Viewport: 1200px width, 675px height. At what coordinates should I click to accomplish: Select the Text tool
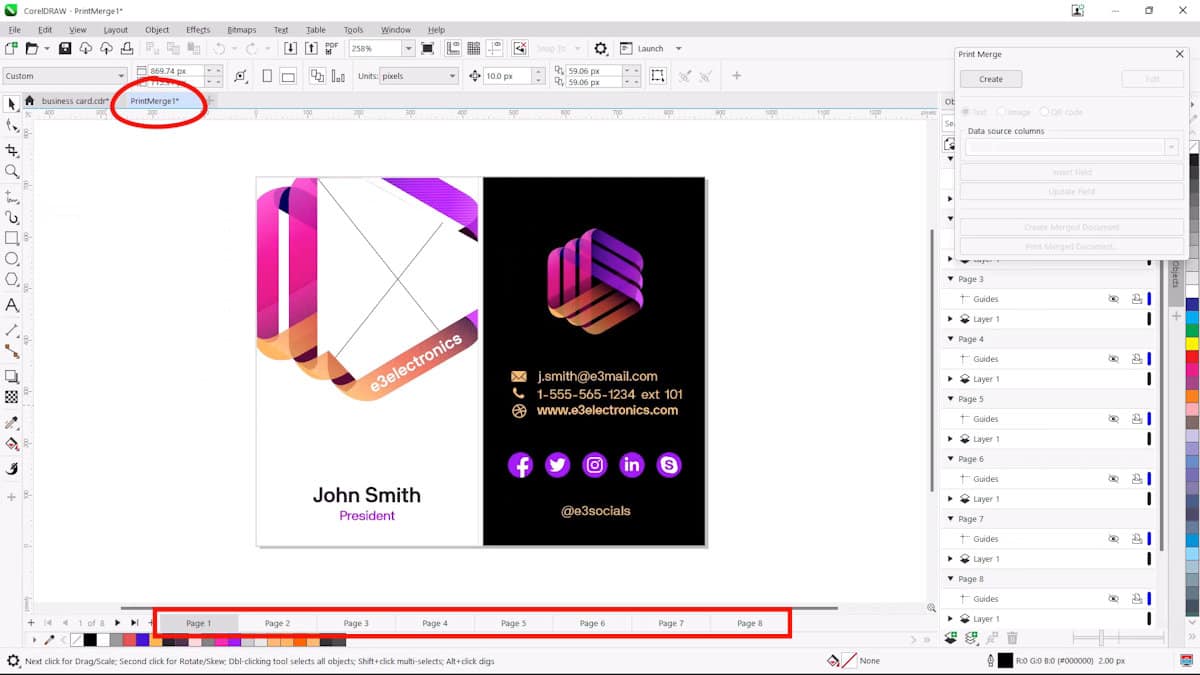click(x=12, y=305)
